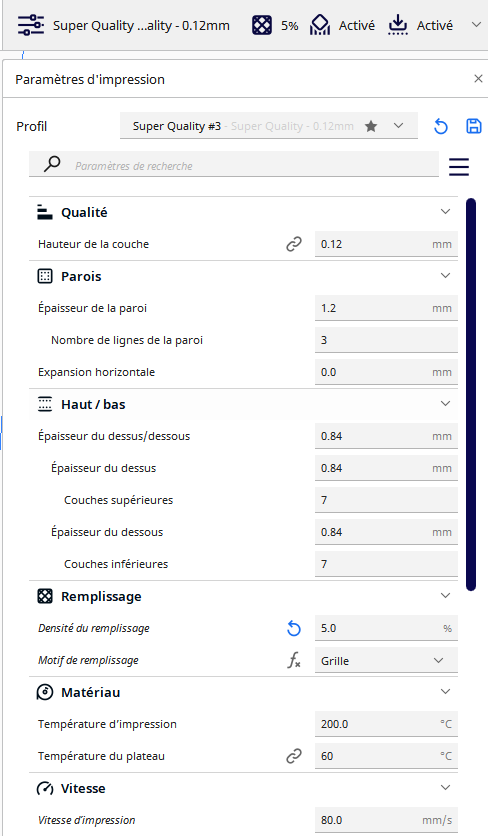
Task: Click the support Activé indicator icon
Action: tap(320, 25)
